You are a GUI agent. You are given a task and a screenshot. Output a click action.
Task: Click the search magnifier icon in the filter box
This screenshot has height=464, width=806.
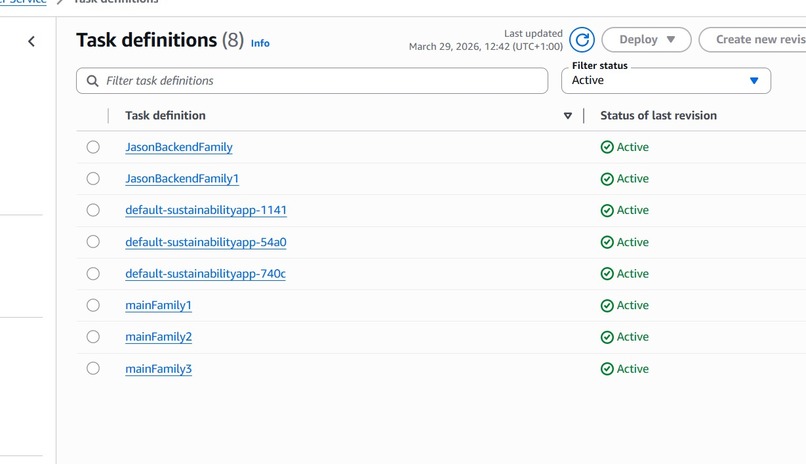93,81
